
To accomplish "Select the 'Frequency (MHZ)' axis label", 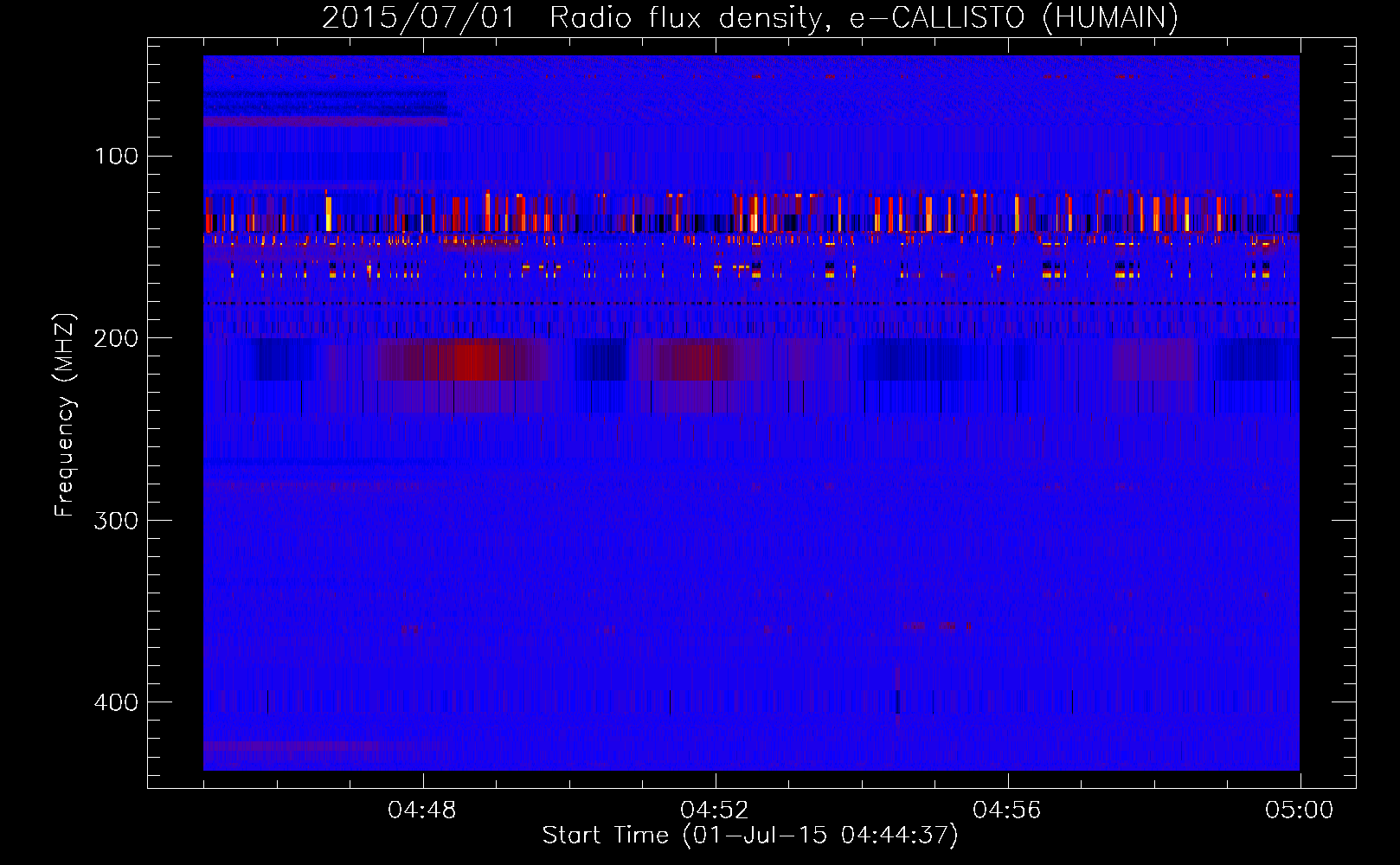I will [65, 415].
